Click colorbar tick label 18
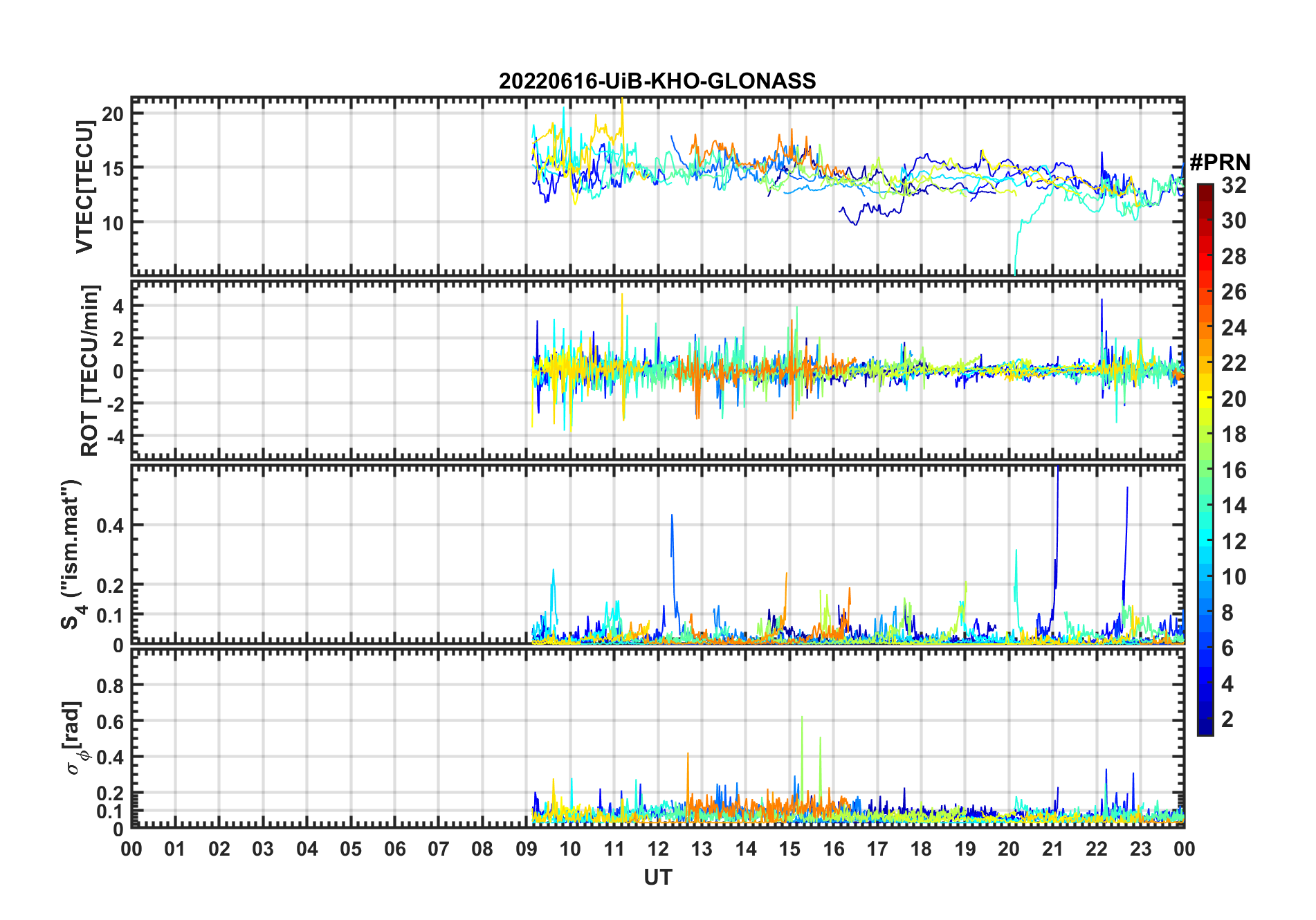Viewport: 1316px width, 920px height. 1234,434
